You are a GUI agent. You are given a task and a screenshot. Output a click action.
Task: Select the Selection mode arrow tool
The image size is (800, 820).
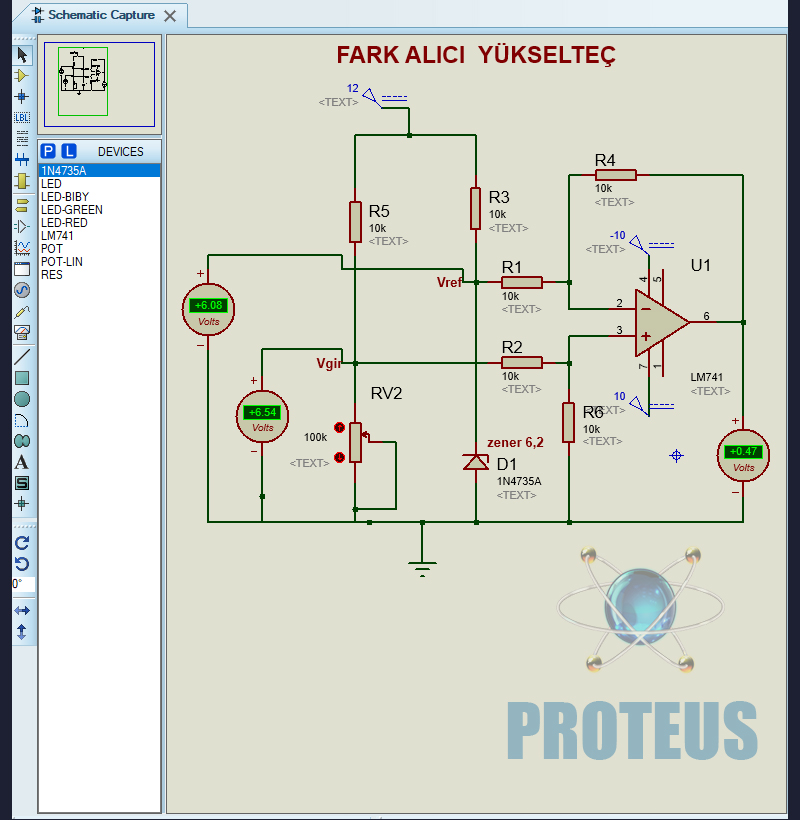click(x=22, y=55)
